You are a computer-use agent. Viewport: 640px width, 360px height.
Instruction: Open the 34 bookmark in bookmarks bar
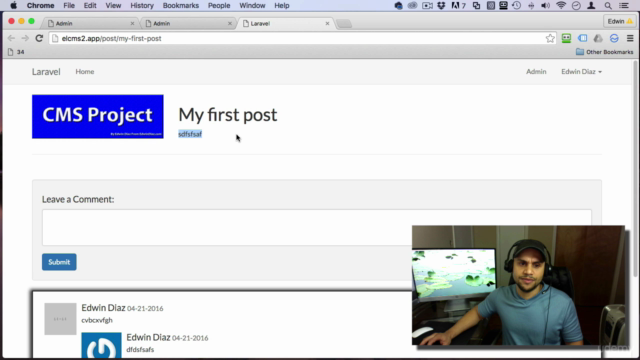[x=16, y=52]
